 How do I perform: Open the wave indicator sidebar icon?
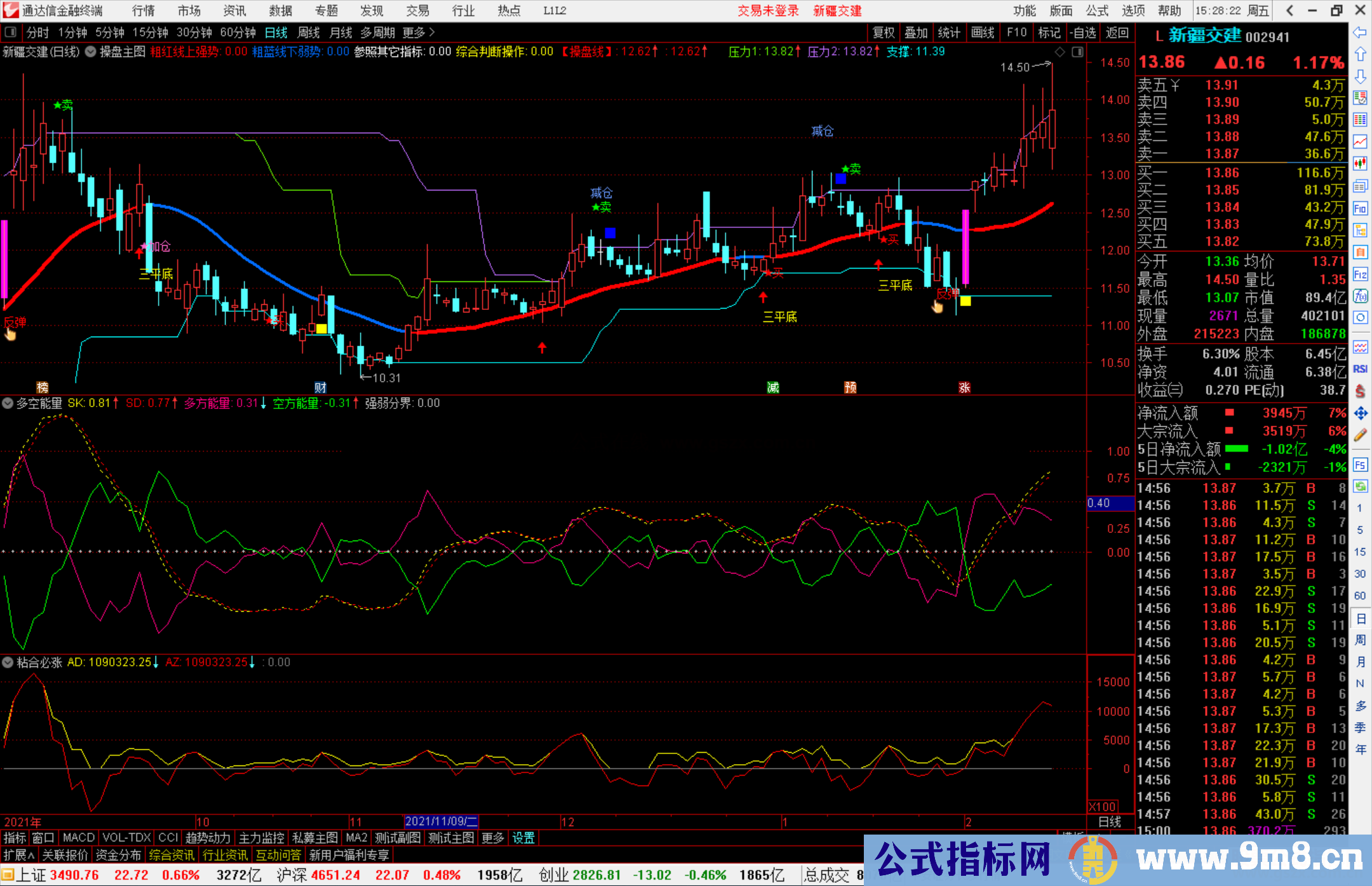[1360, 347]
